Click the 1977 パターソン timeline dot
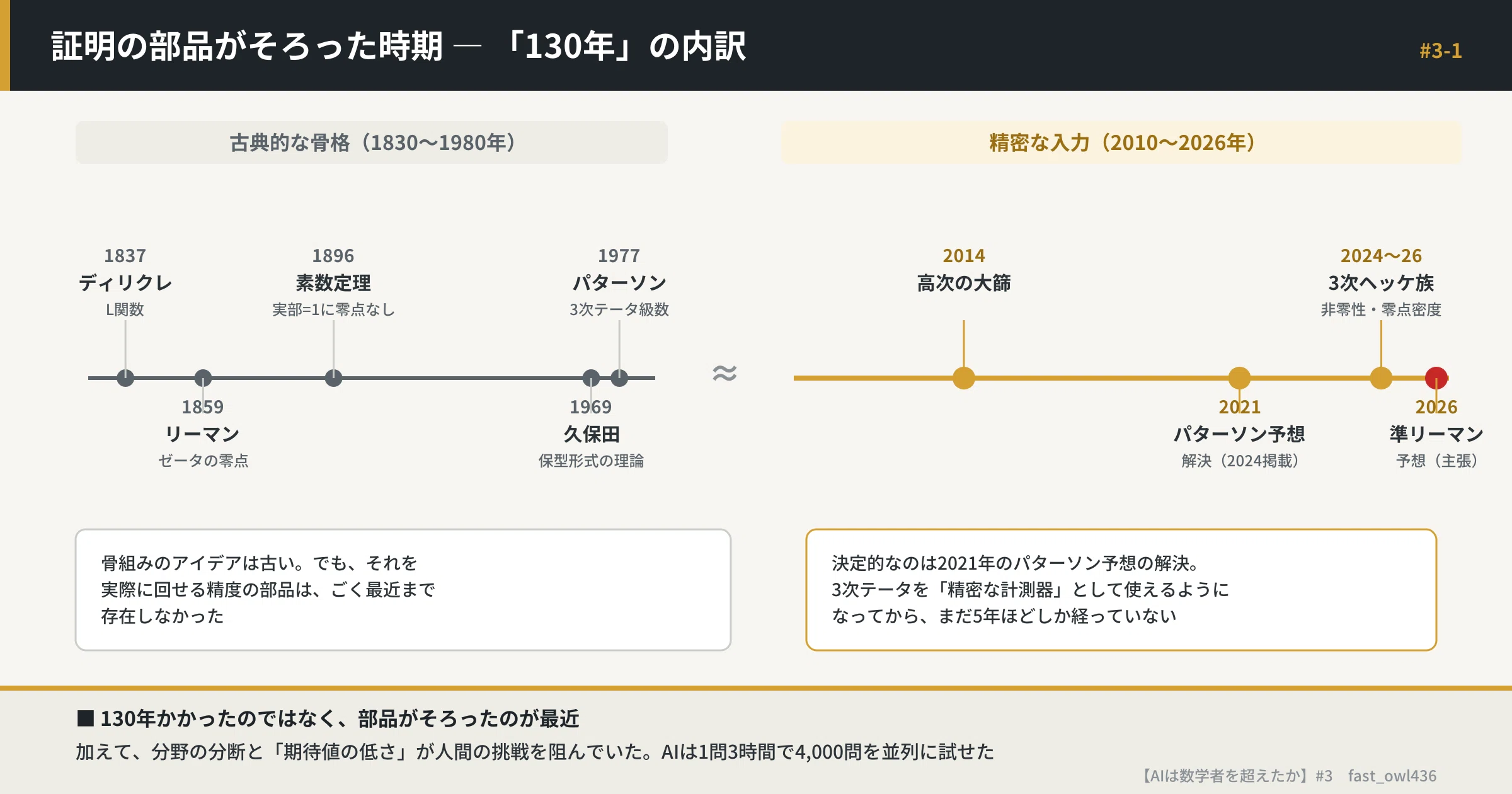Viewport: 1512px width, 794px height. 619,378
